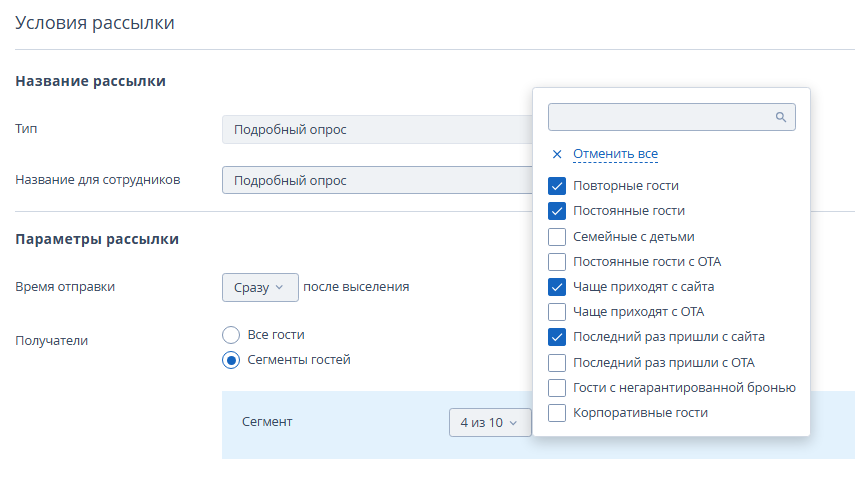Open the Тип dropdown field

coord(376,130)
